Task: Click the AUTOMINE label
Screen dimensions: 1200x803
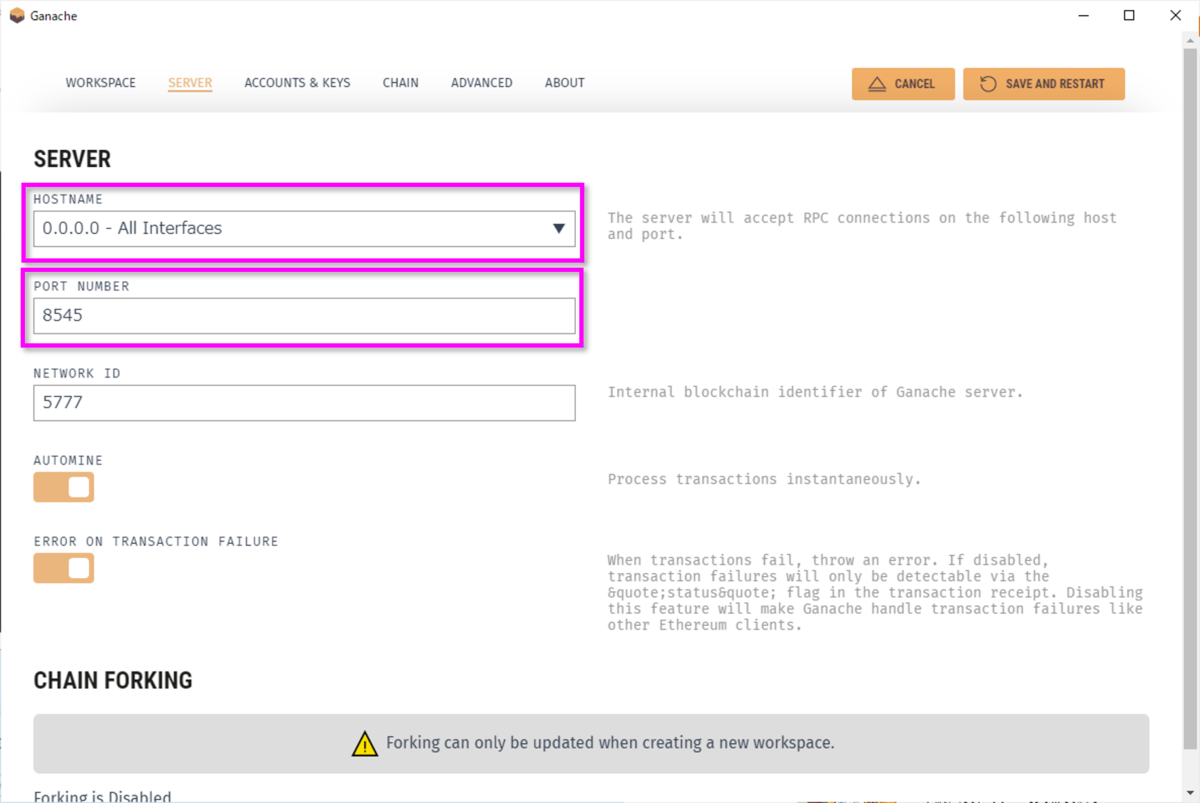Action: 68,460
